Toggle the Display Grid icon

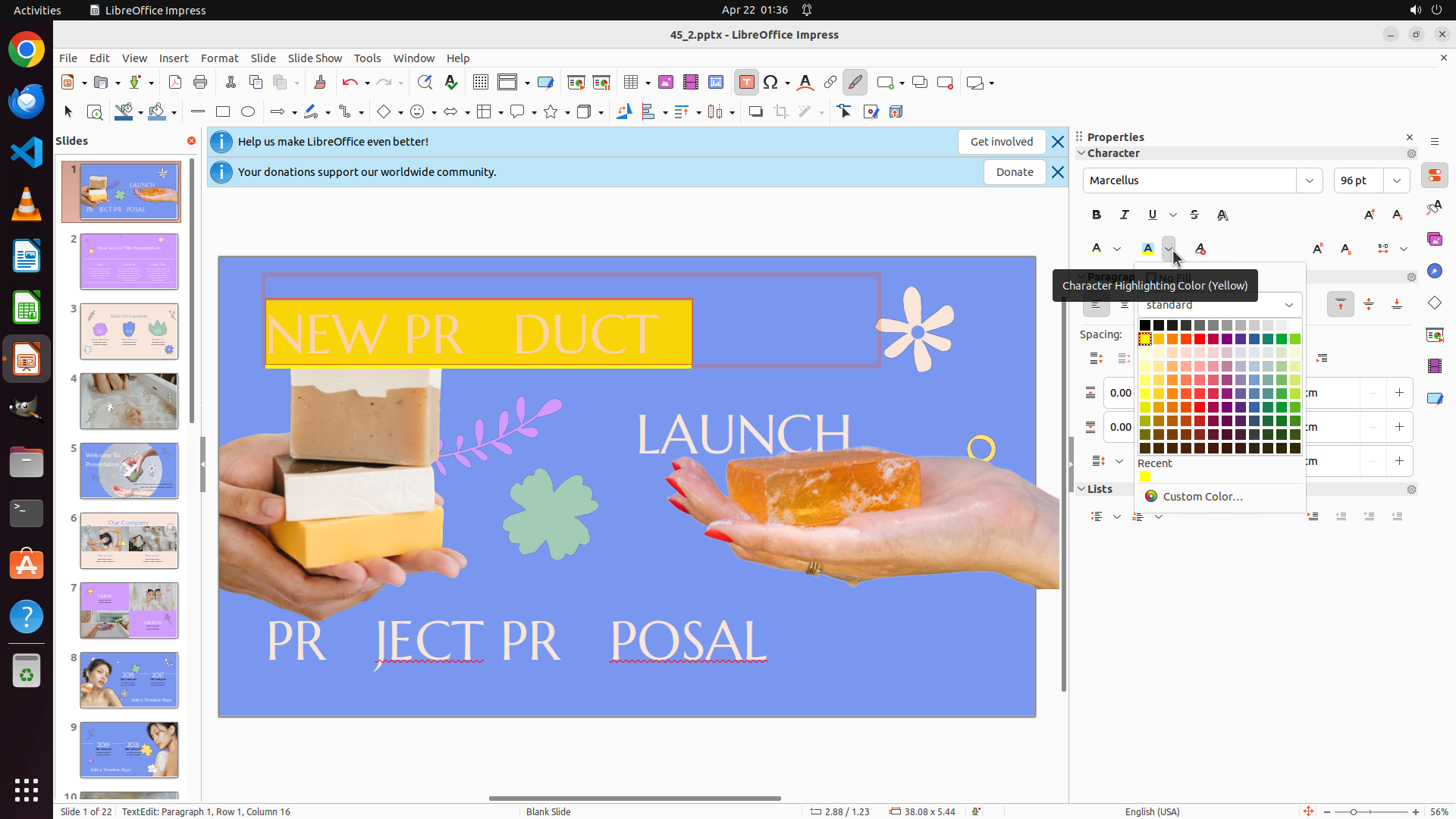[x=480, y=83]
